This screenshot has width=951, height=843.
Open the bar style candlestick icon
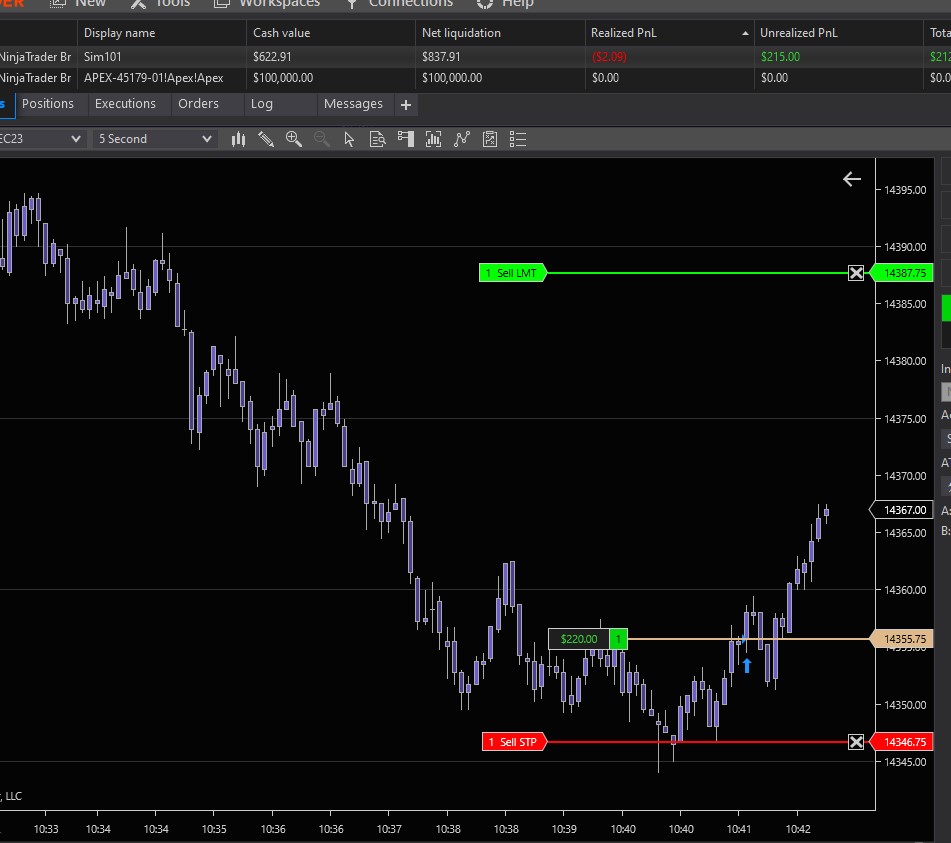(x=238, y=139)
